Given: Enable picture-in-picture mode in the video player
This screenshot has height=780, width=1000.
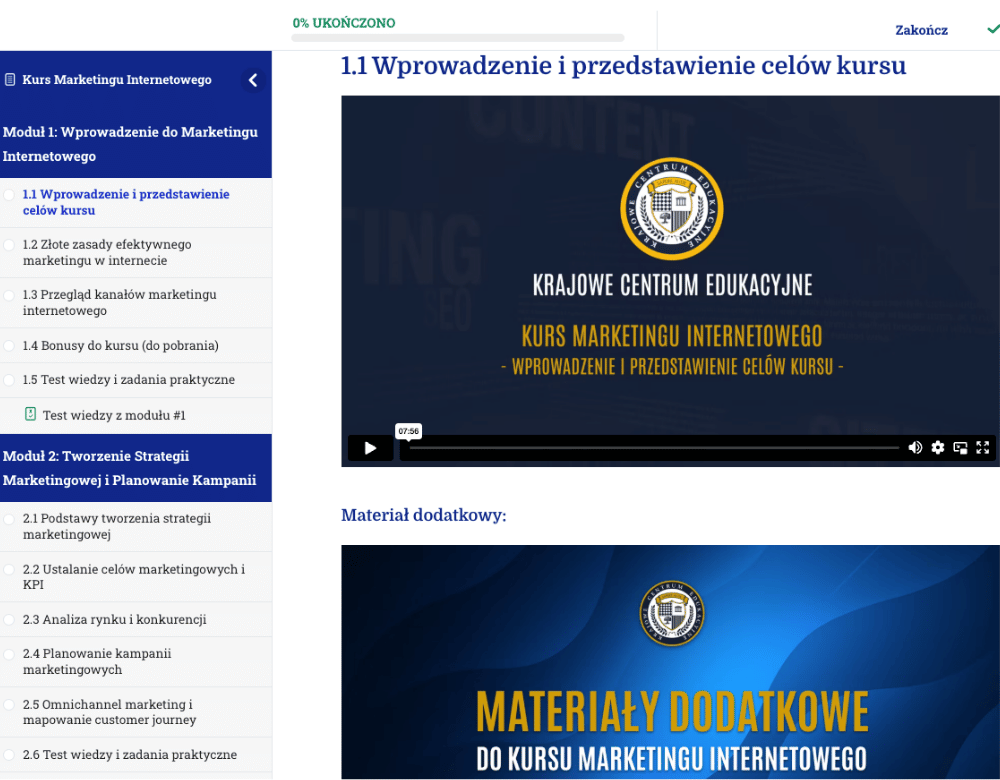Looking at the screenshot, I should [x=960, y=448].
